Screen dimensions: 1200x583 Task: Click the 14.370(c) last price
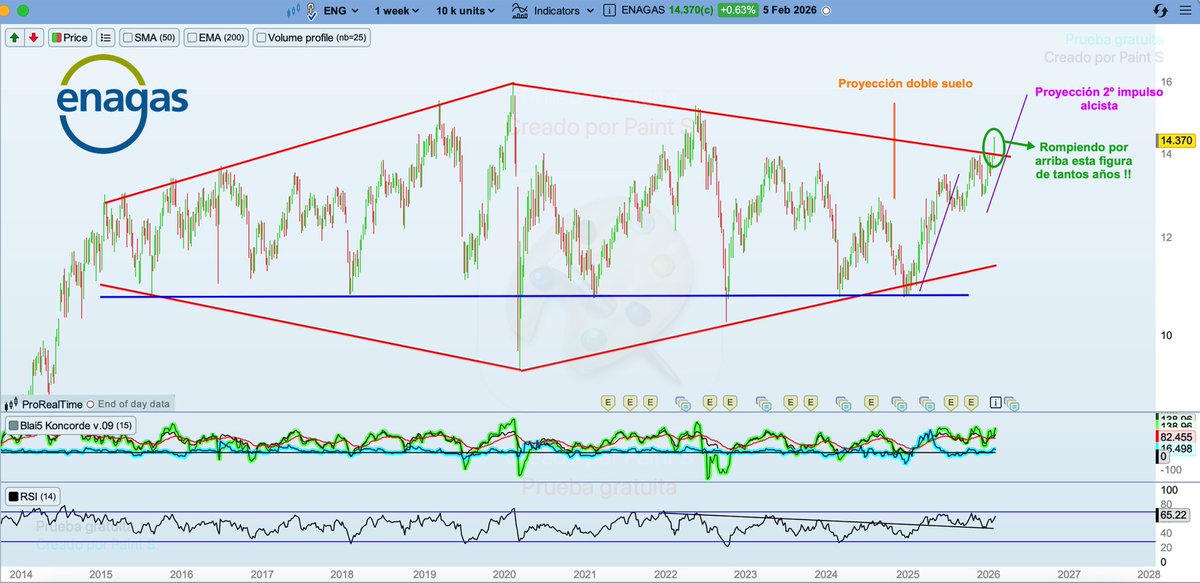point(690,11)
